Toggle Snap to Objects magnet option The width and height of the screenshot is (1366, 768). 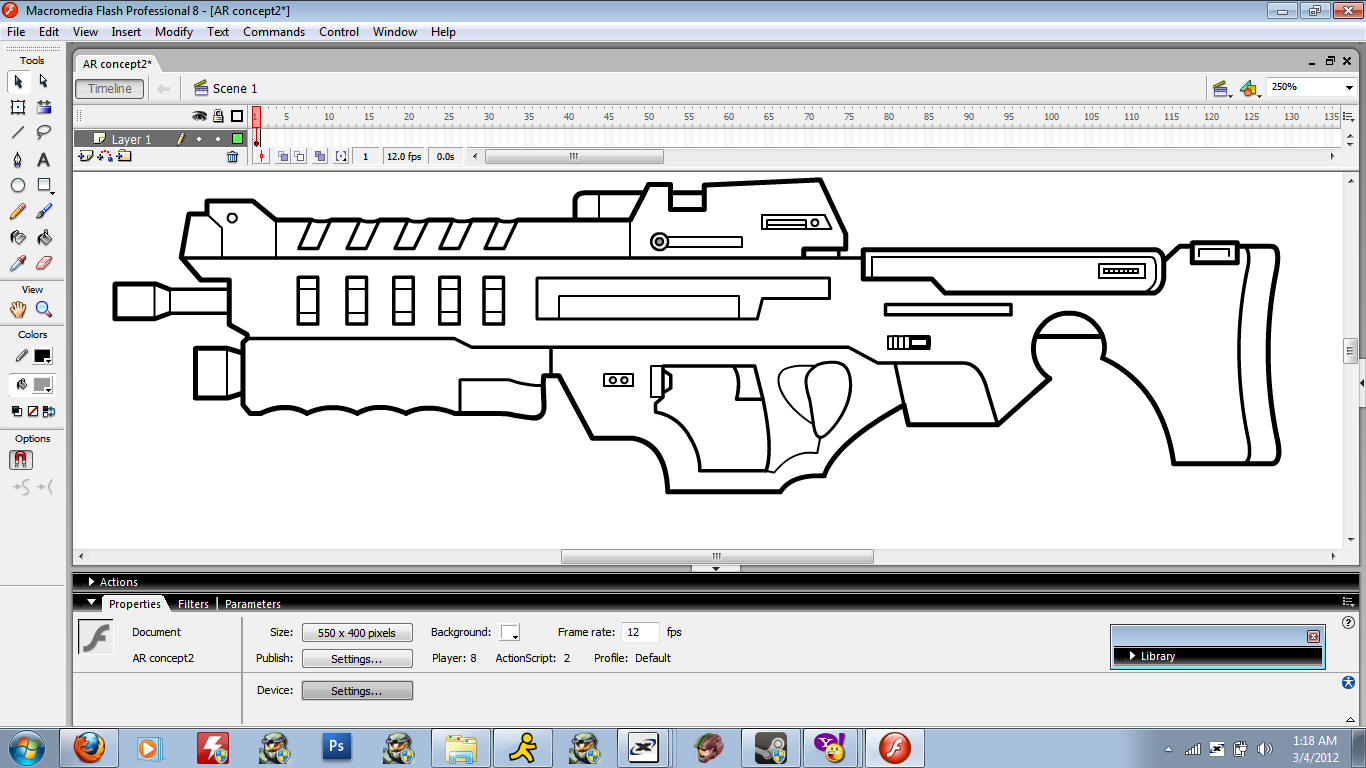point(21,460)
